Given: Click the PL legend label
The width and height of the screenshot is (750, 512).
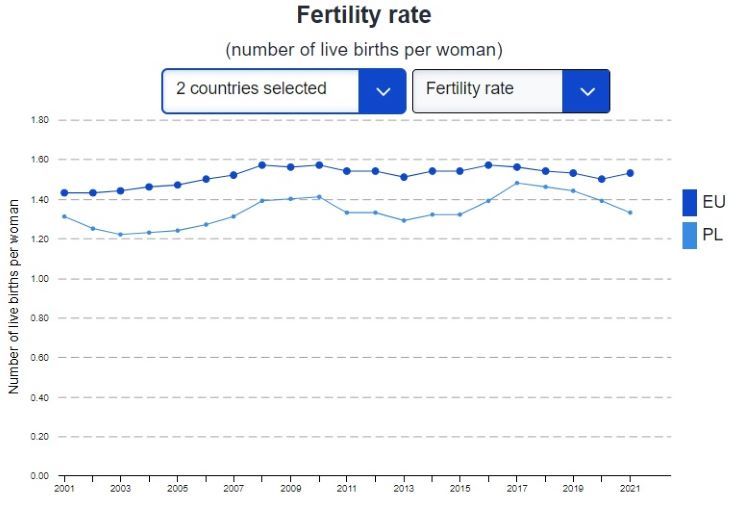Looking at the screenshot, I should pos(713,236).
